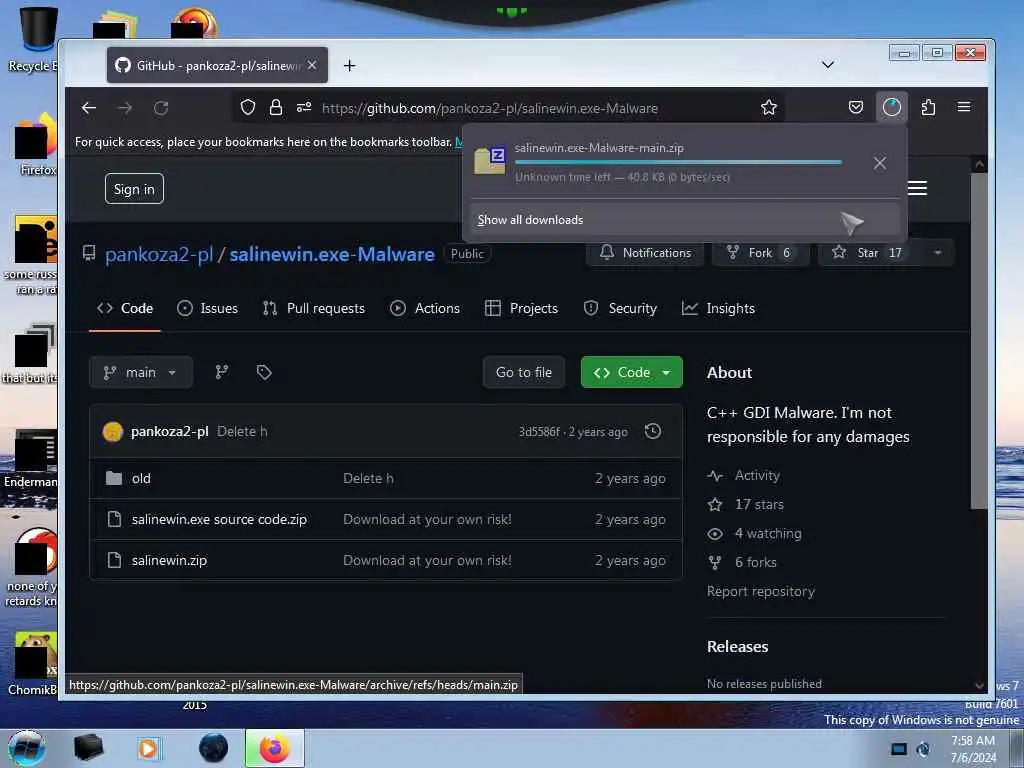Image resolution: width=1024 pixels, height=768 pixels.
Task: Open the pankoza2-pl commit author link
Action: click(x=169, y=432)
